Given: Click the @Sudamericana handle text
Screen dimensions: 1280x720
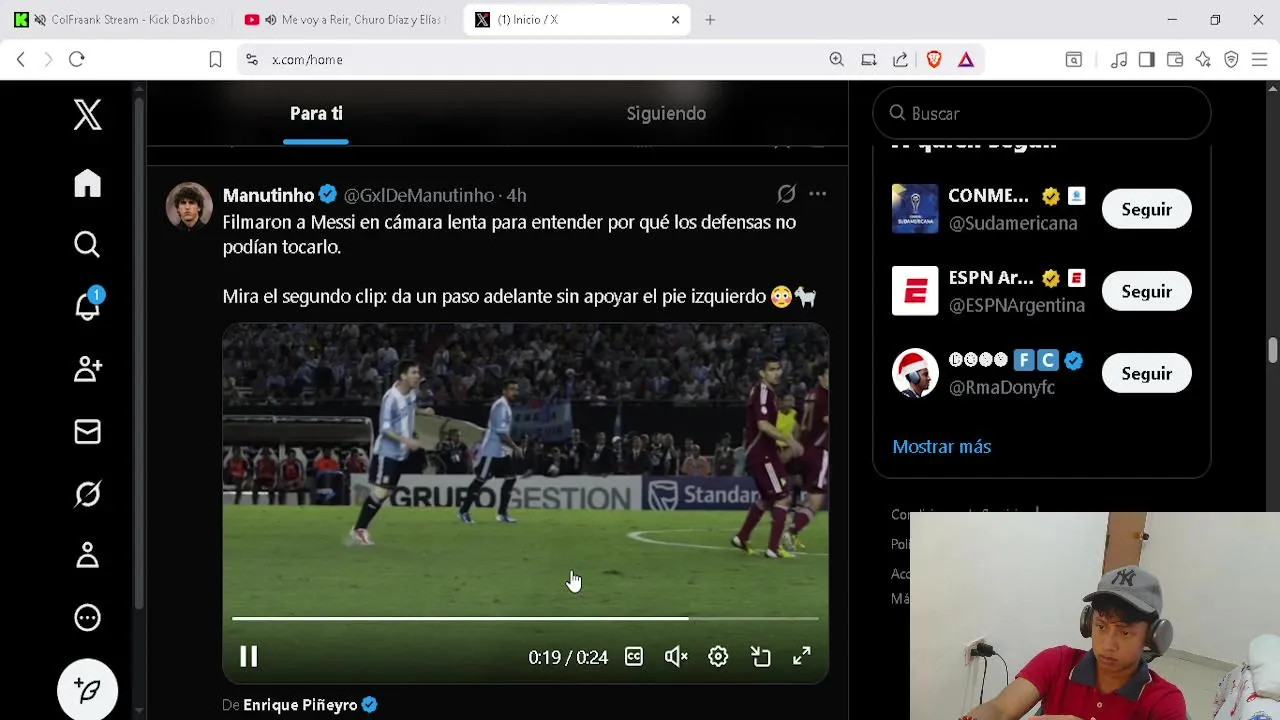Looking at the screenshot, I should (x=1013, y=223).
